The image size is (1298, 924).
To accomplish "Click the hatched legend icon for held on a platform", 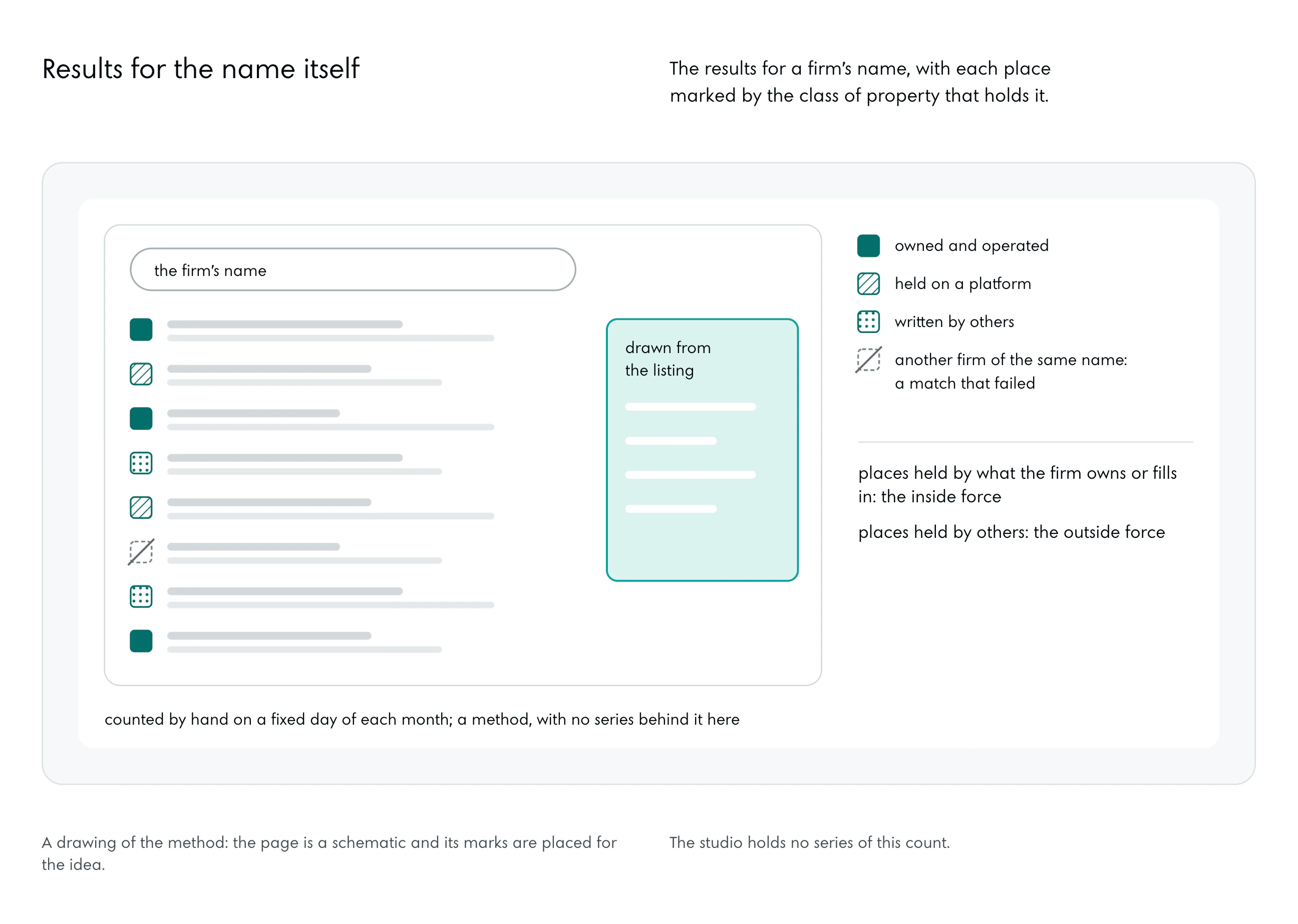I will click(x=868, y=284).
